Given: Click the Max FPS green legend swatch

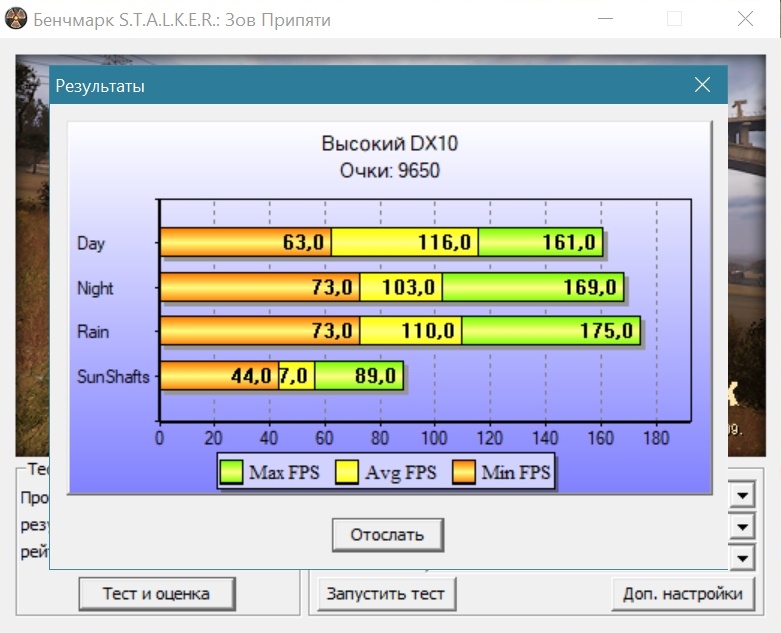Looking at the screenshot, I should pyautogui.click(x=231, y=472).
